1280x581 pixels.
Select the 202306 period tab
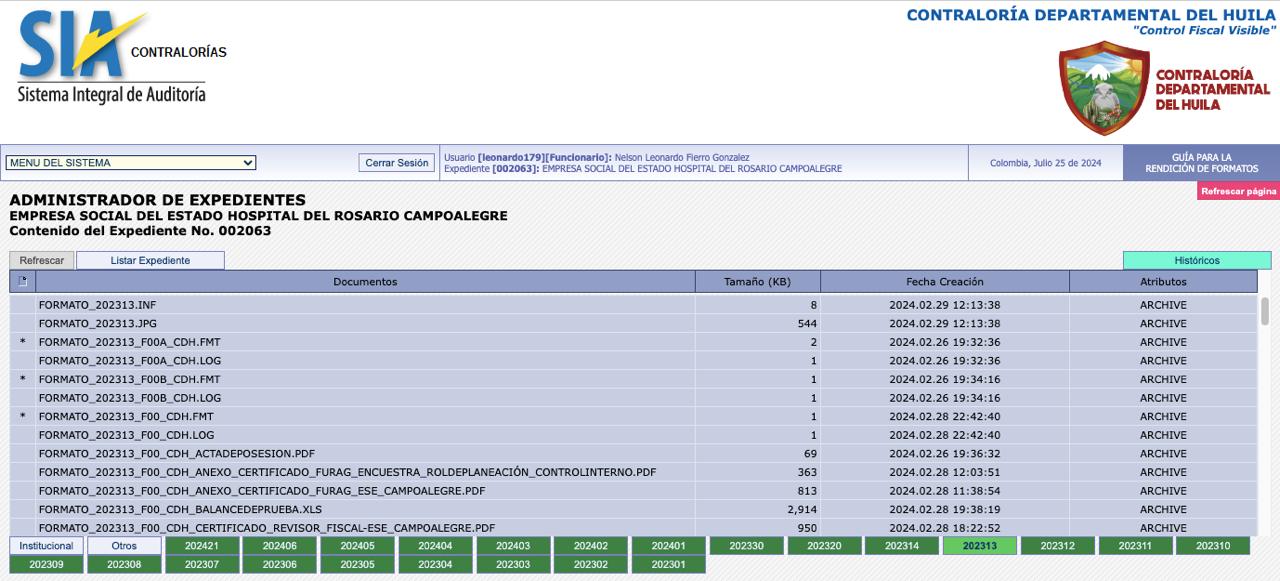pos(280,565)
